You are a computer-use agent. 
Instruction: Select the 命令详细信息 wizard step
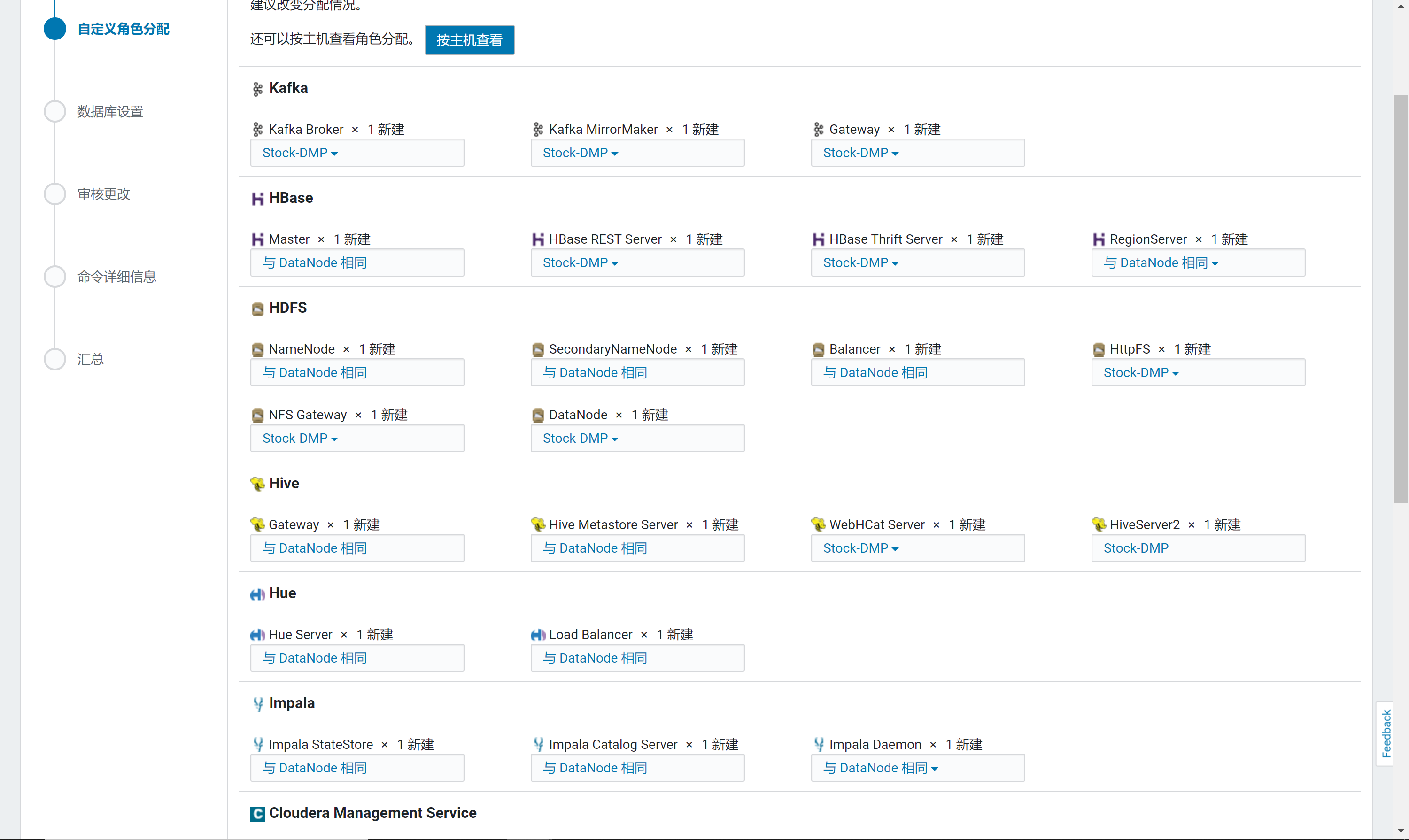[x=116, y=277]
